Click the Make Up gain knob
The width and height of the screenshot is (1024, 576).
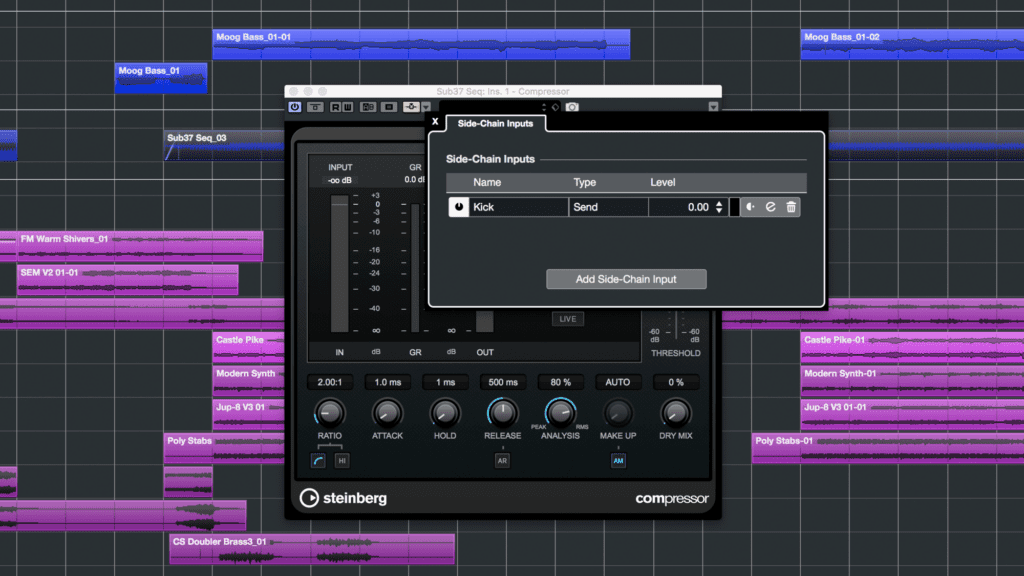point(618,413)
